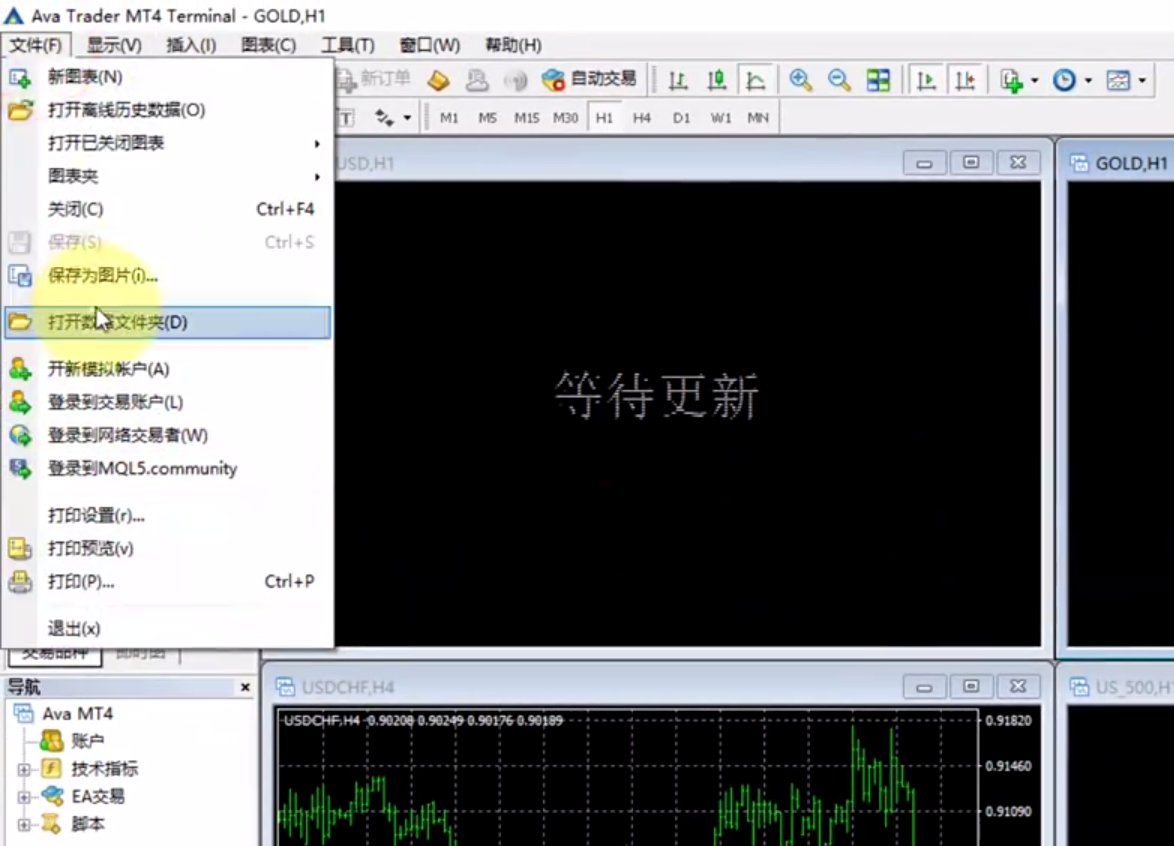Toggle chart shift icon

tap(965, 80)
